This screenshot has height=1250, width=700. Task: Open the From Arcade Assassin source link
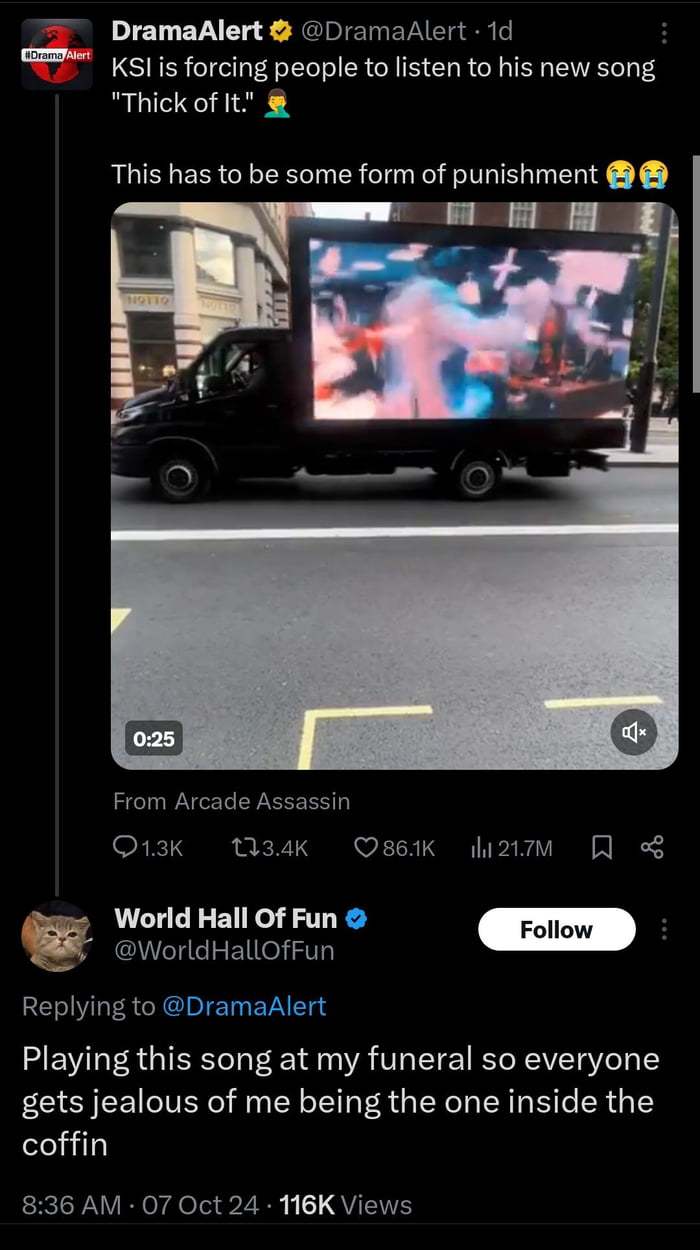[x=231, y=801]
